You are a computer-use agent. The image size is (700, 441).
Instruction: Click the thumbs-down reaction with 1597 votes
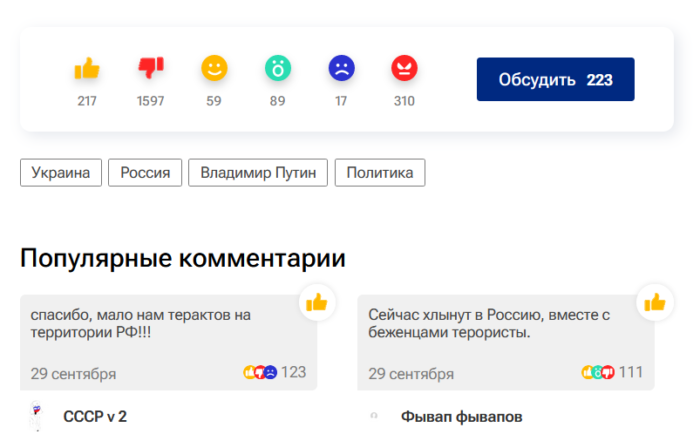[x=151, y=68]
